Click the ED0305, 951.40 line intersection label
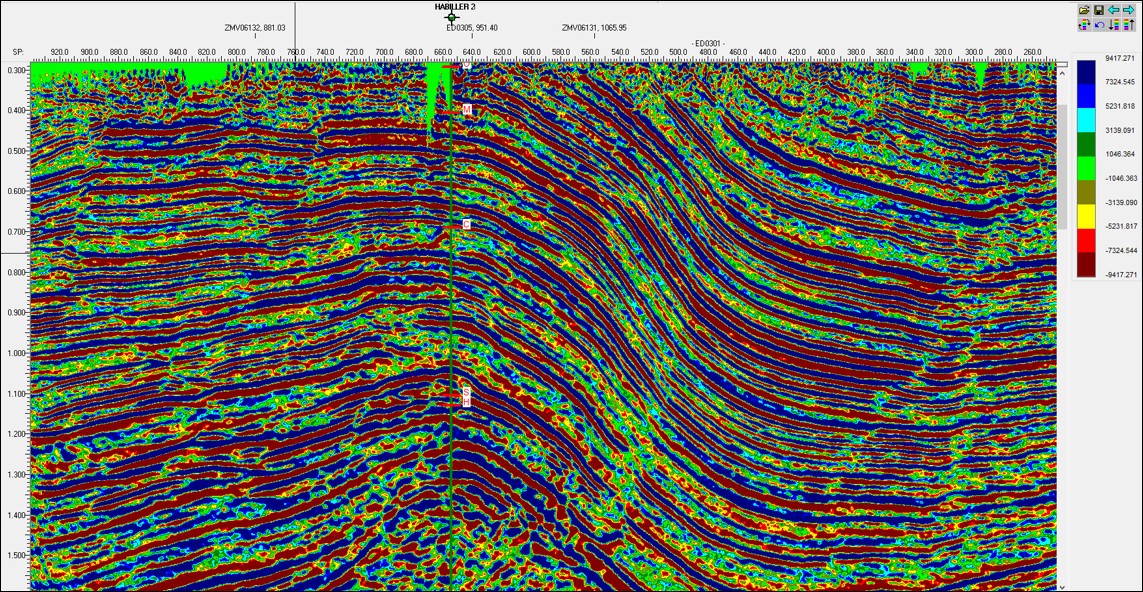The height and width of the screenshot is (592, 1143). tap(472, 28)
